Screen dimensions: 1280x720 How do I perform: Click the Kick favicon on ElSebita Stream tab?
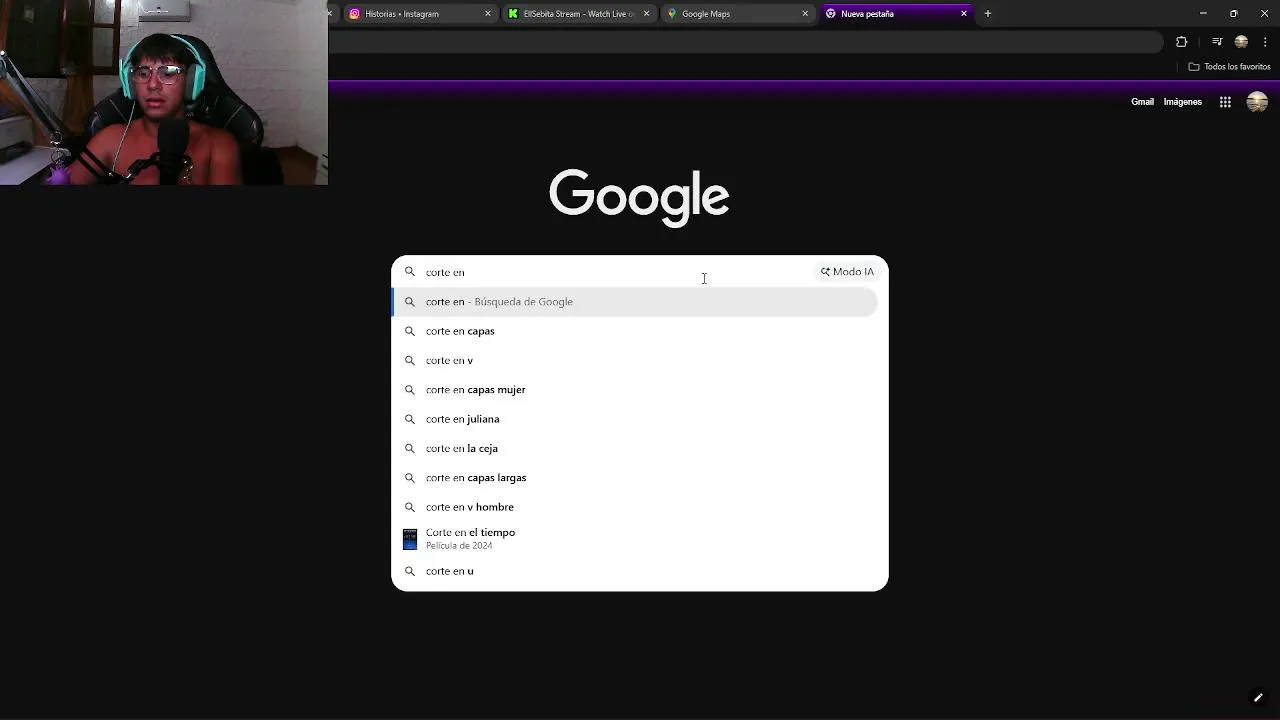(513, 14)
